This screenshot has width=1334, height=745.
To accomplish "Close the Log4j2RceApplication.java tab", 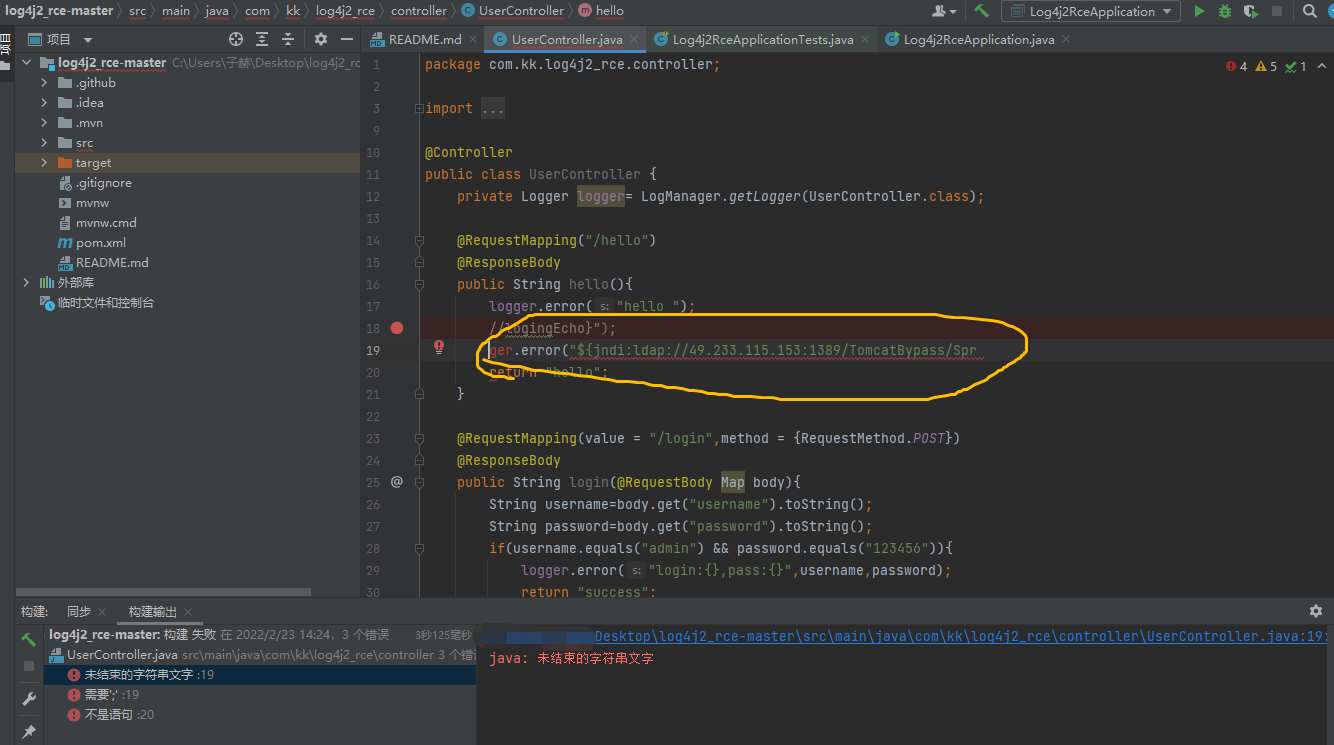I will pos(1065,40).
